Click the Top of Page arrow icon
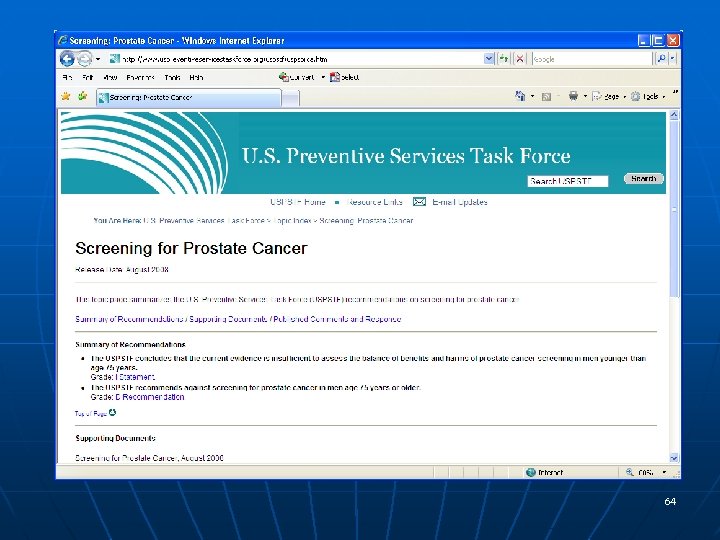 point(112,413)
